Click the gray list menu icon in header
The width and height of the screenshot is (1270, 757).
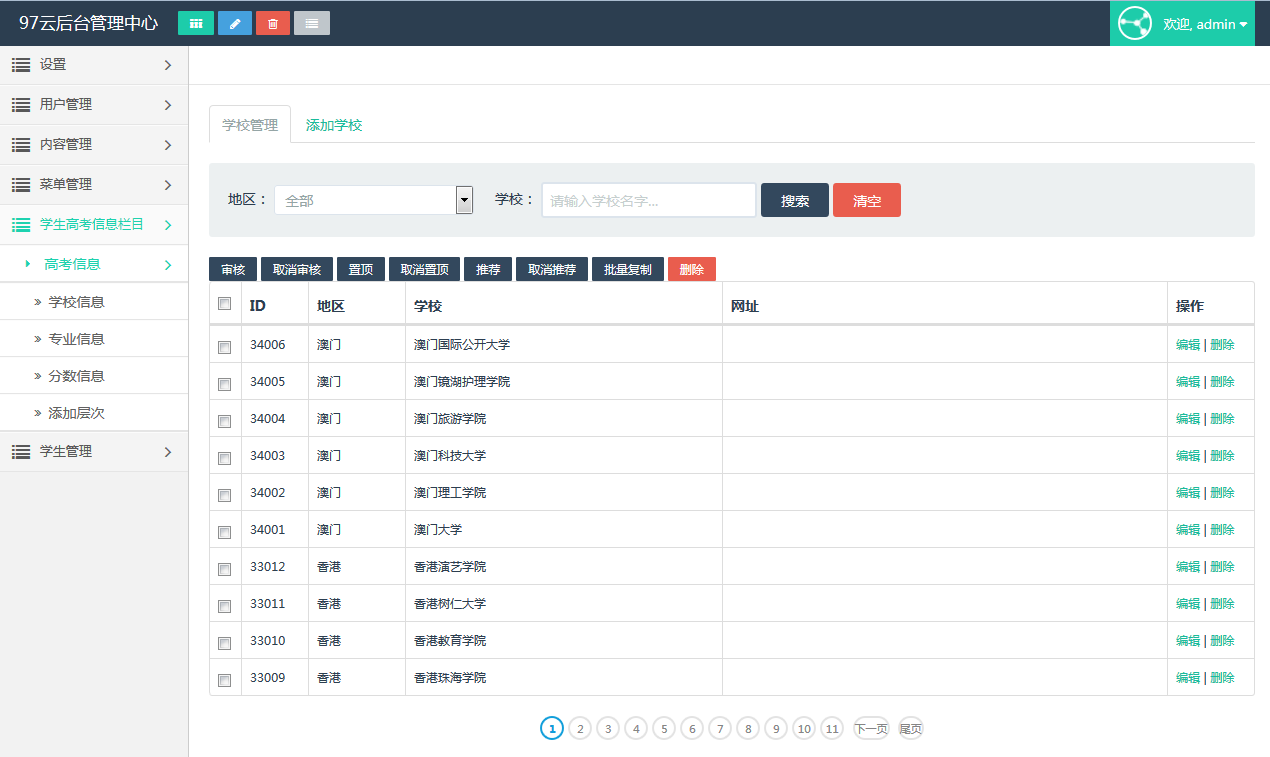click(312, 23)
